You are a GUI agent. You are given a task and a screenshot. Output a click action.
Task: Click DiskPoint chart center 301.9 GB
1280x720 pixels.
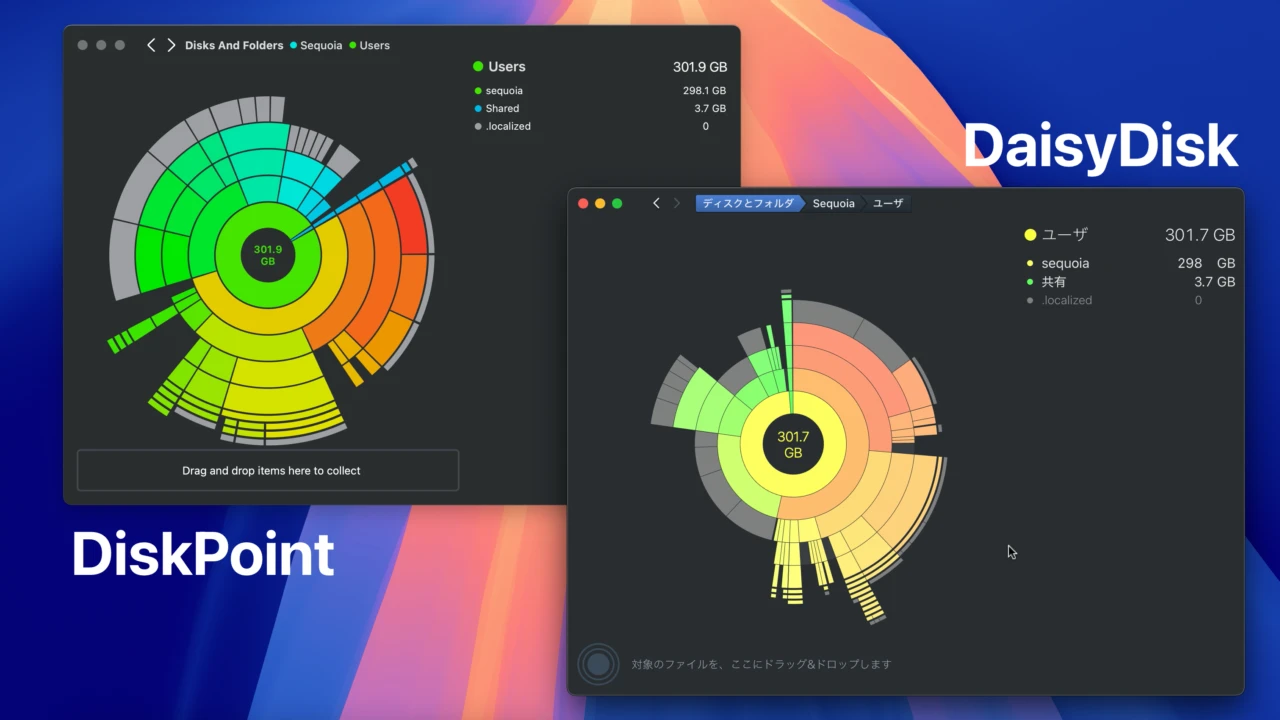coord(268,255)
